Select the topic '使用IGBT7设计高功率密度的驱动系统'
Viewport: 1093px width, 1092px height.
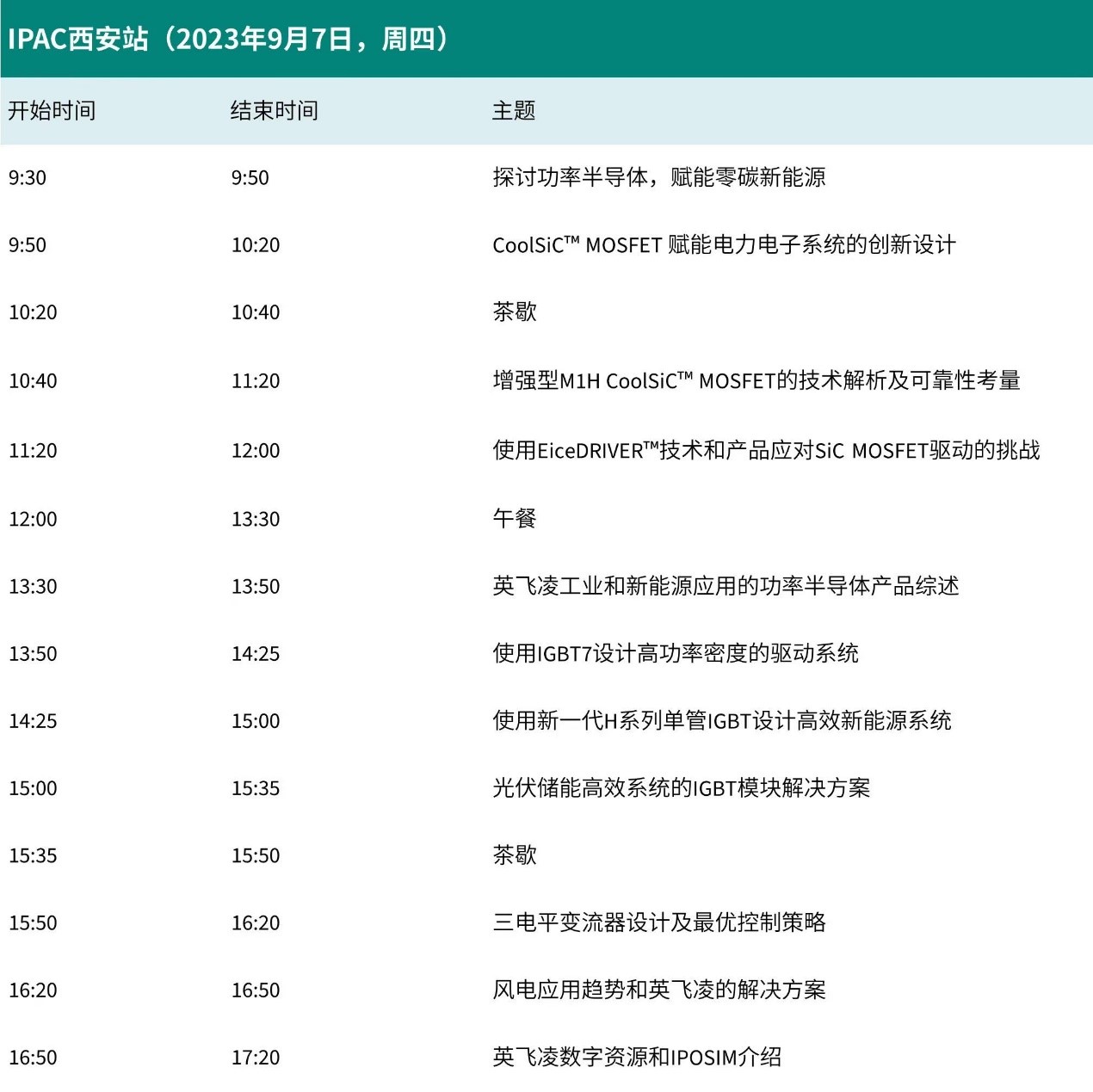676,653
